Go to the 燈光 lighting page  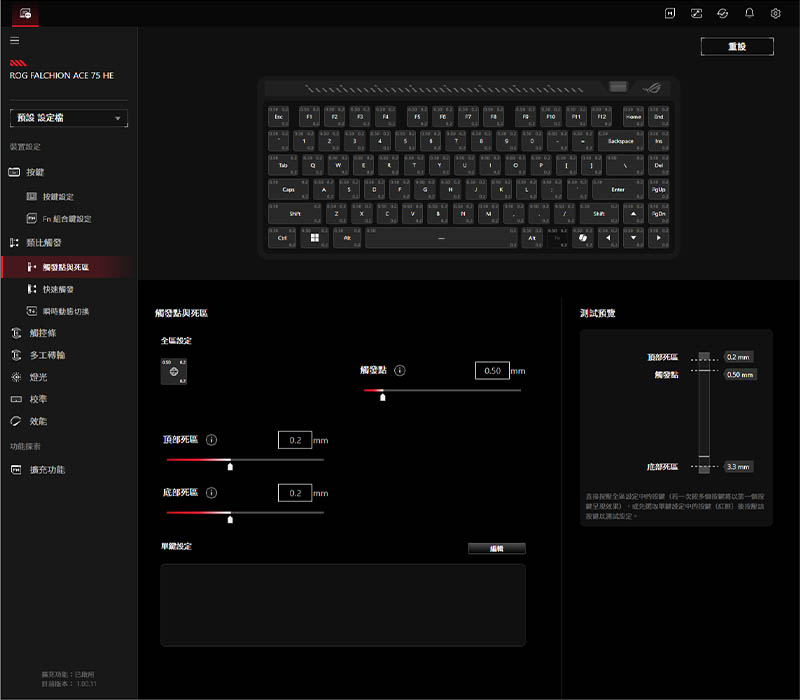point(38,377)
